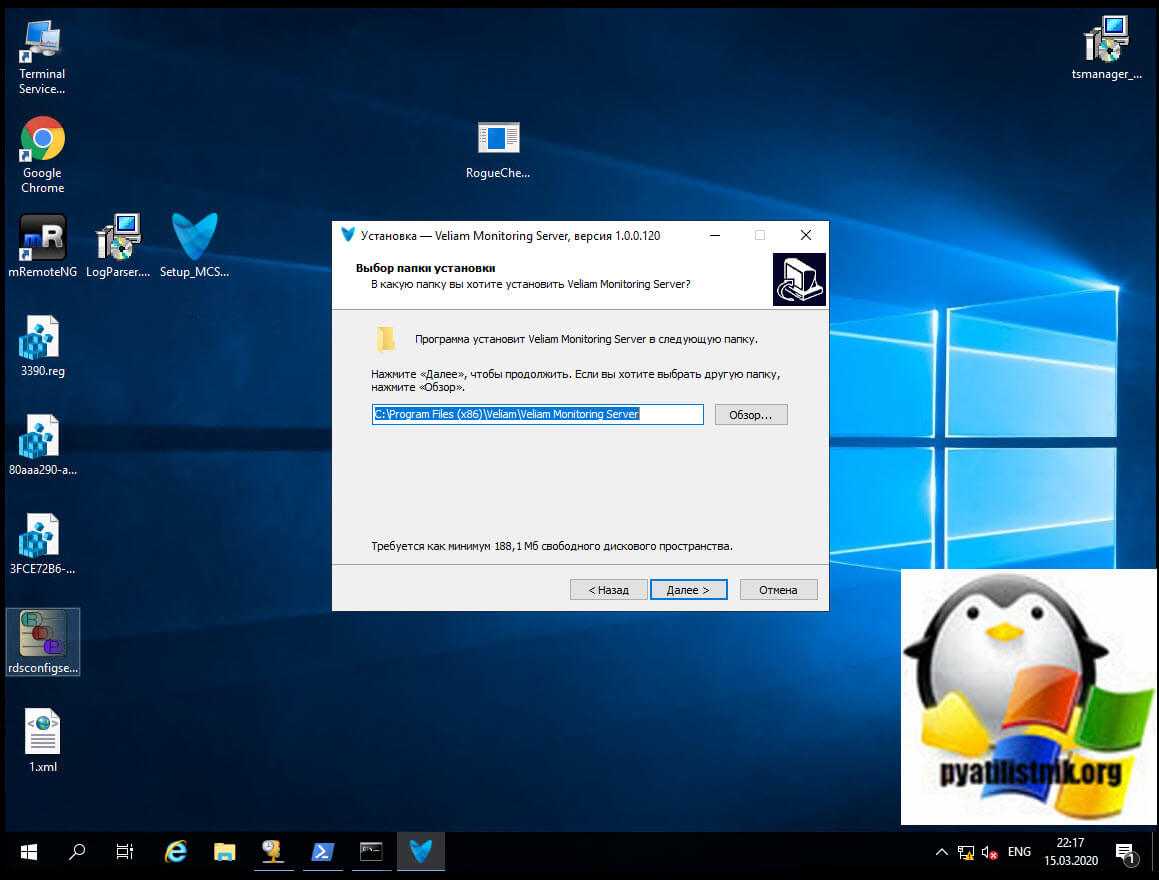Open PowerShell from the taskbar
The width and height of the screenshot is (1159, 880).
322,851
